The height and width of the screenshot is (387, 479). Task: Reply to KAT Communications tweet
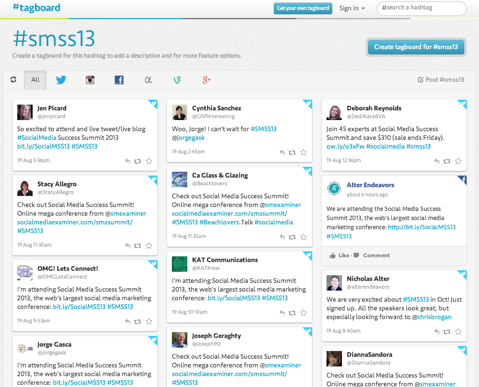tap(282, 313)
